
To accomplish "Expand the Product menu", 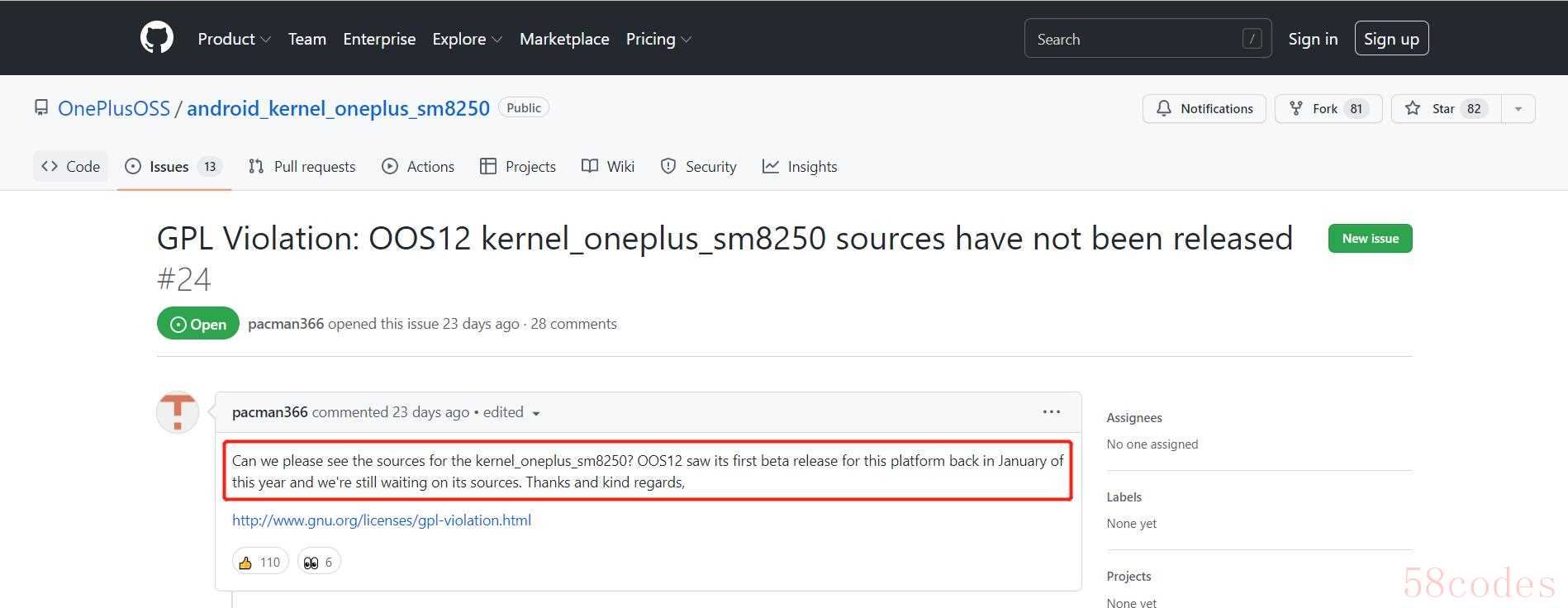I will pos(234,39).
